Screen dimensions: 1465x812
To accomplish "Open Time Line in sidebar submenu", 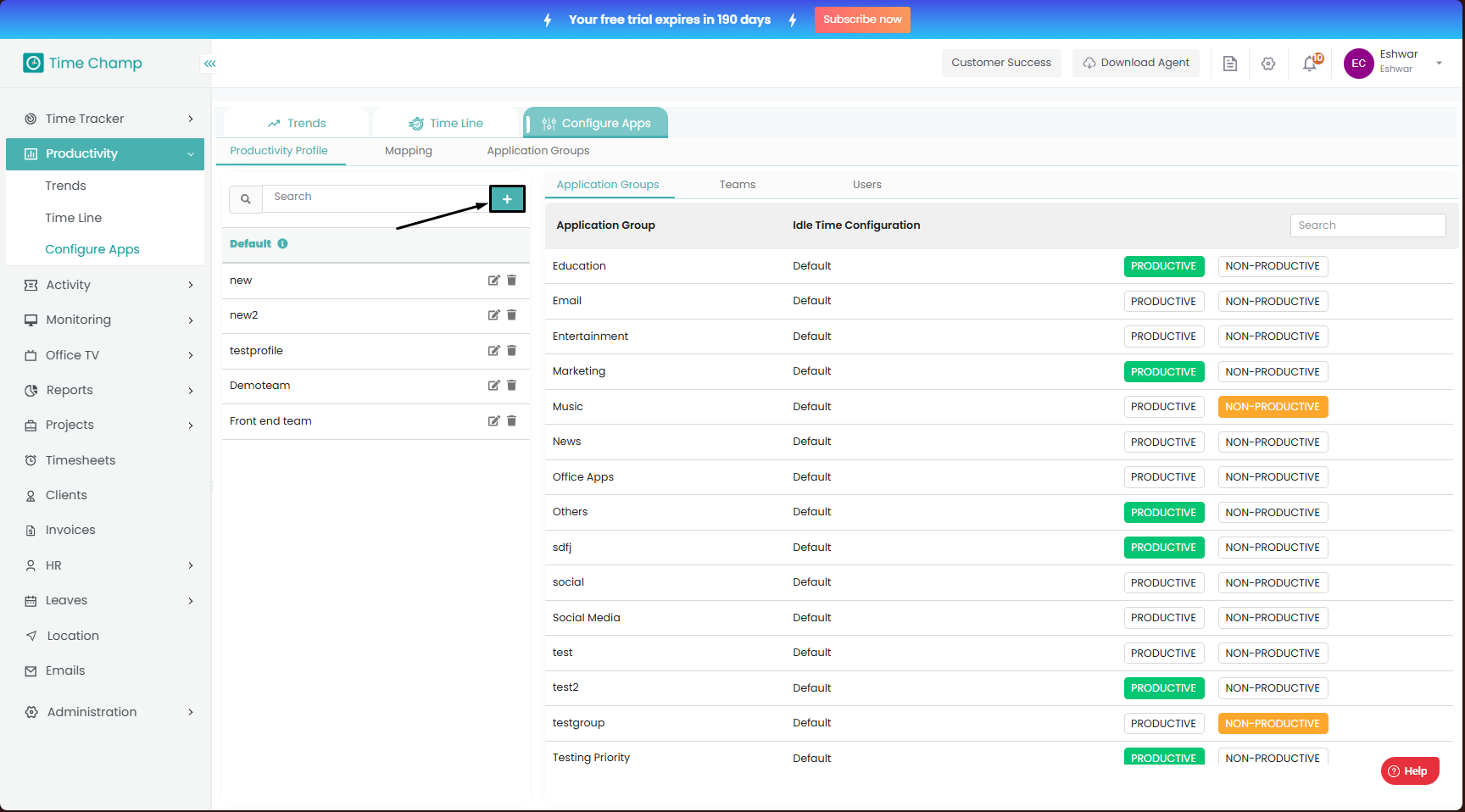I will [74, 218].
